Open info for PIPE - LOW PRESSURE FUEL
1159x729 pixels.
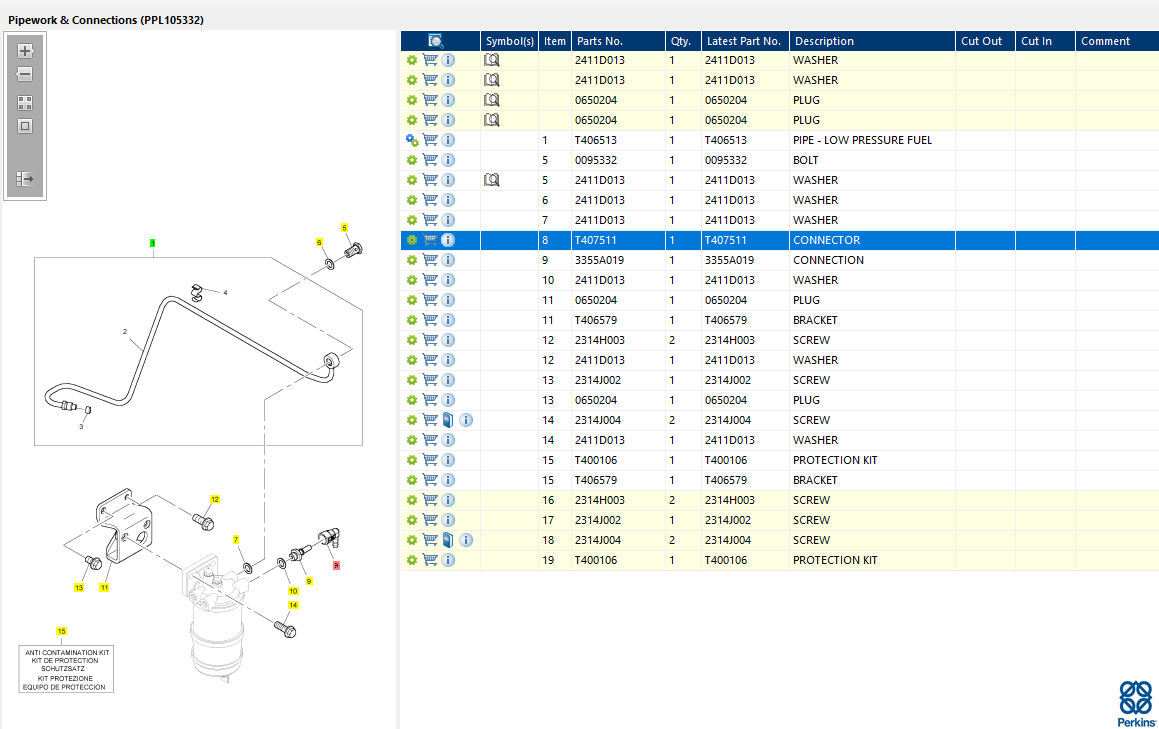click(448, 140)
